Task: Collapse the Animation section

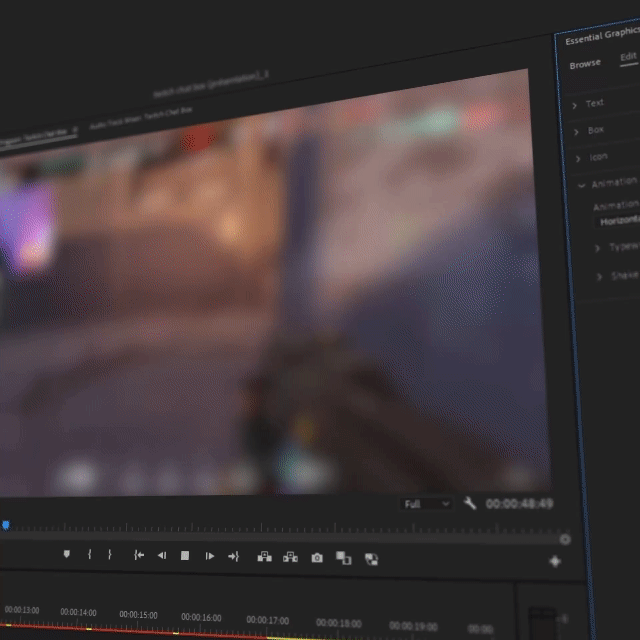Action: tap(581, 185)
